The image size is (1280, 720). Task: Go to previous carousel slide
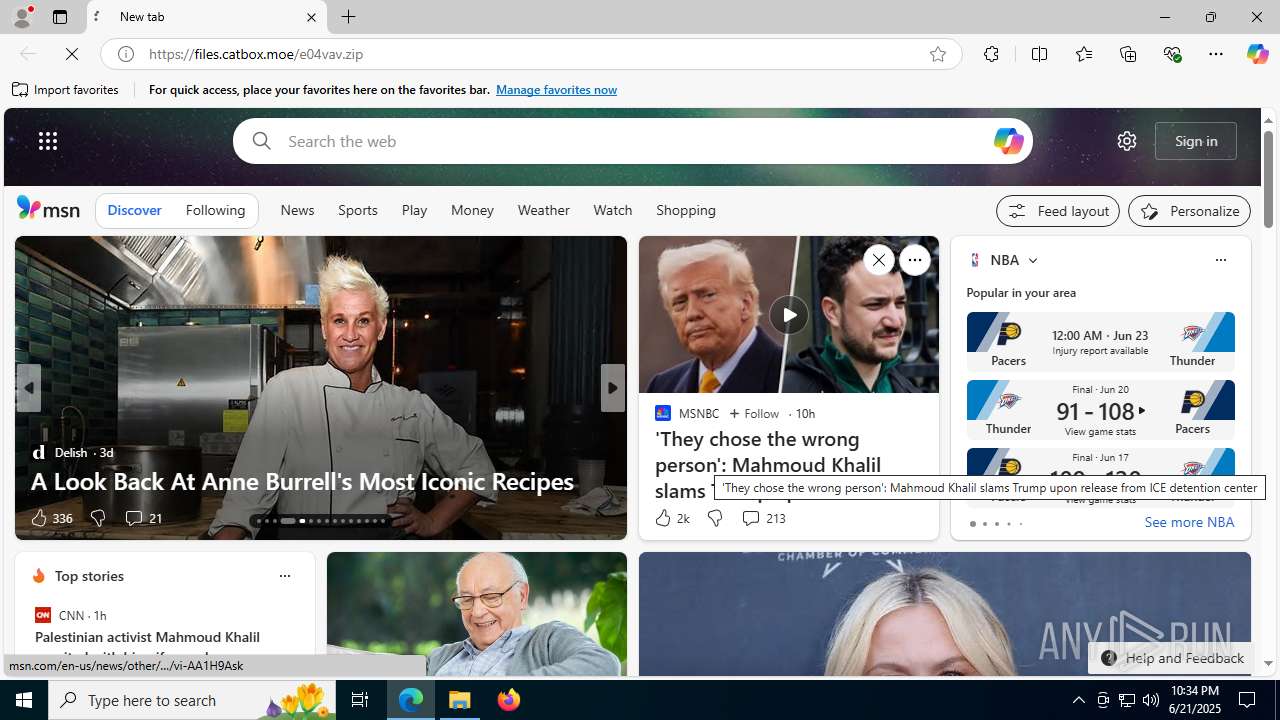[28, 388]
